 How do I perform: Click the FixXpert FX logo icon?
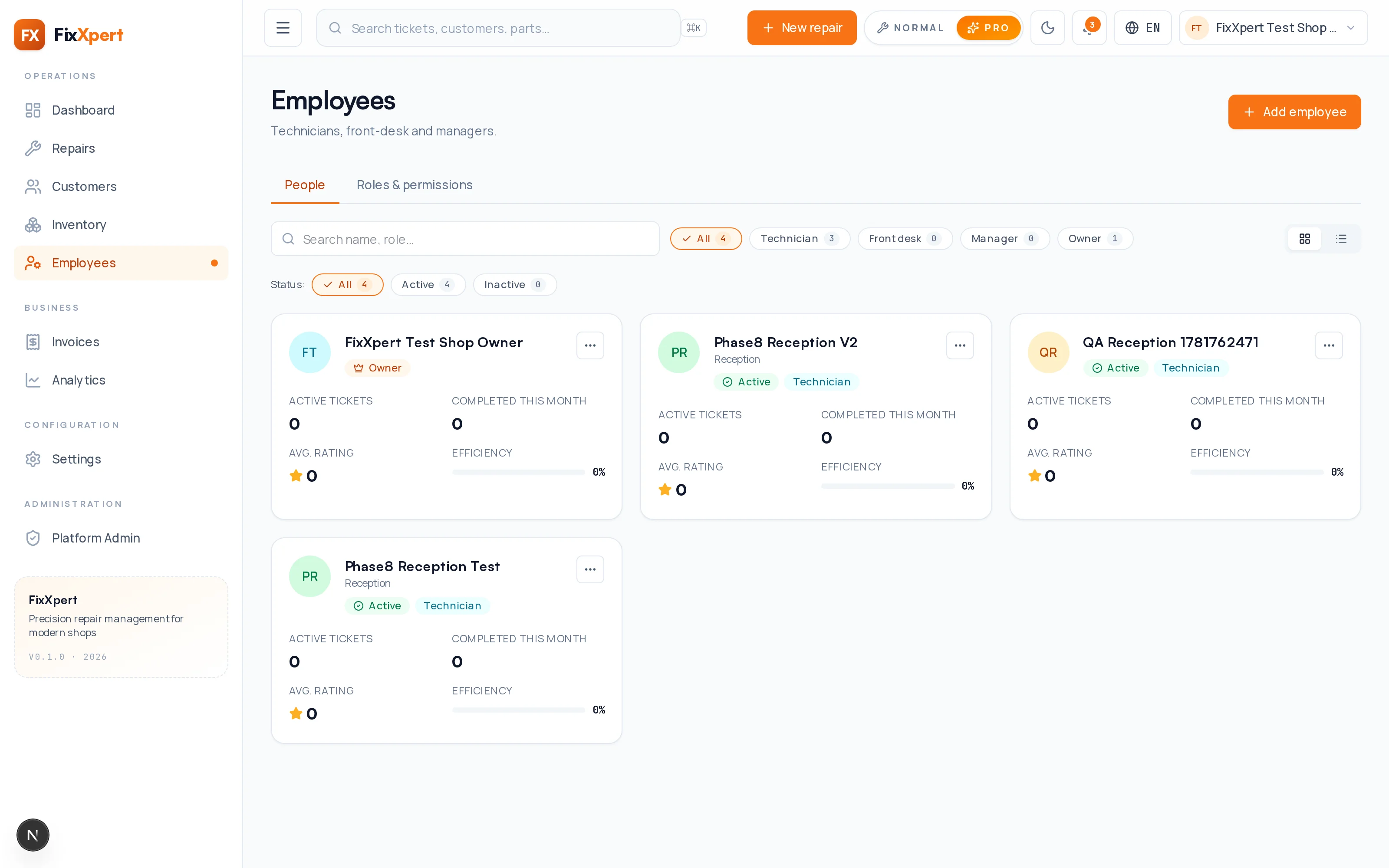click(x=29, y=34)
